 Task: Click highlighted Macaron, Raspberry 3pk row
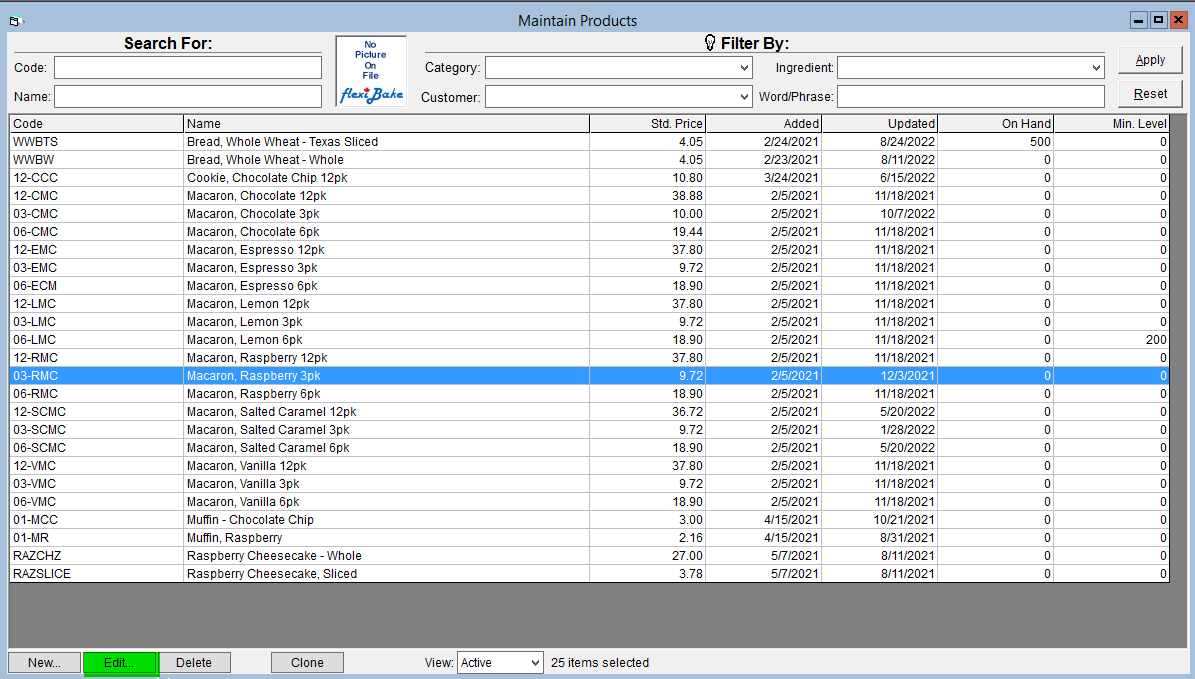[589, 376]
